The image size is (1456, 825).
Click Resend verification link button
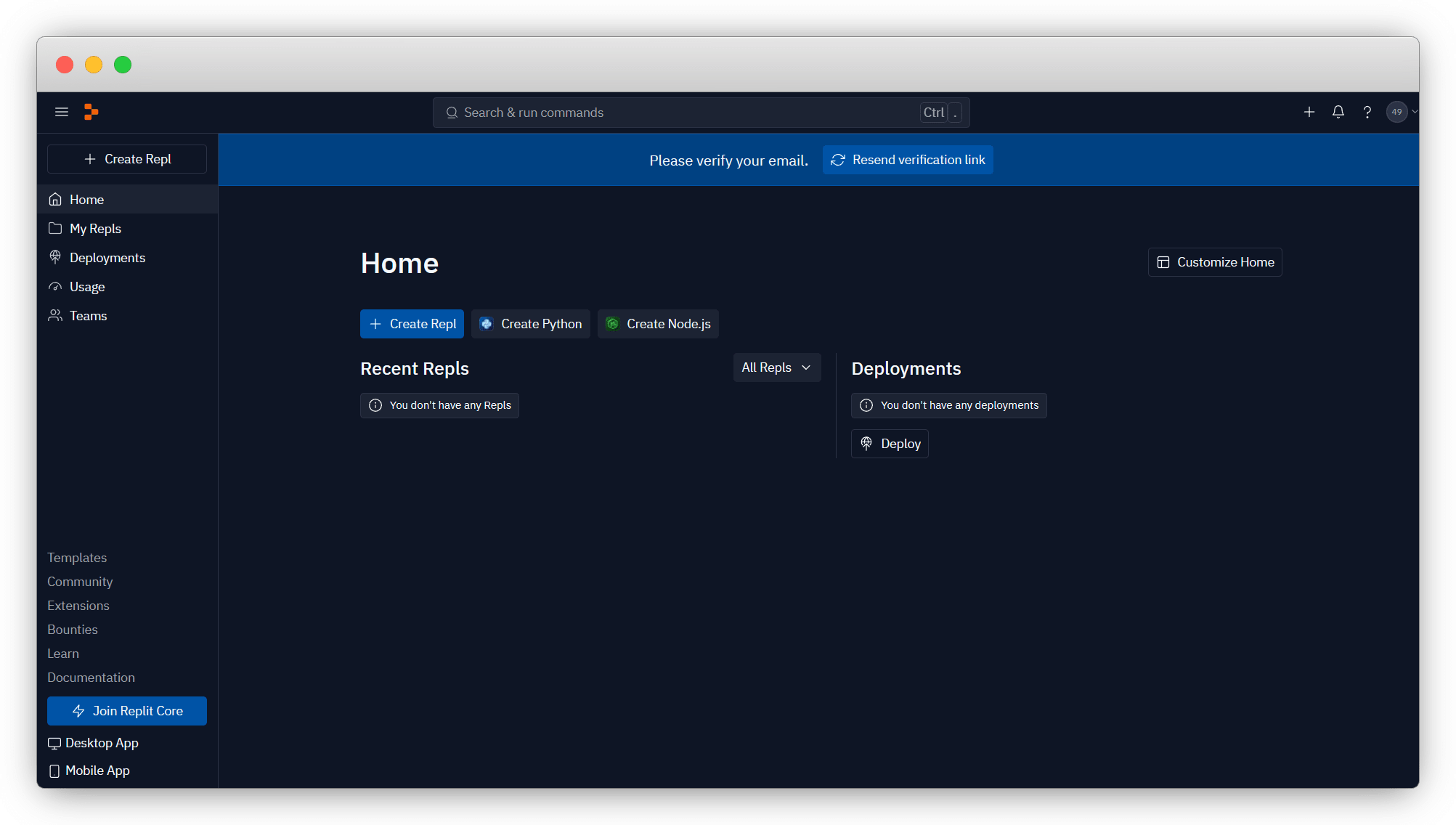coord(908,160)
